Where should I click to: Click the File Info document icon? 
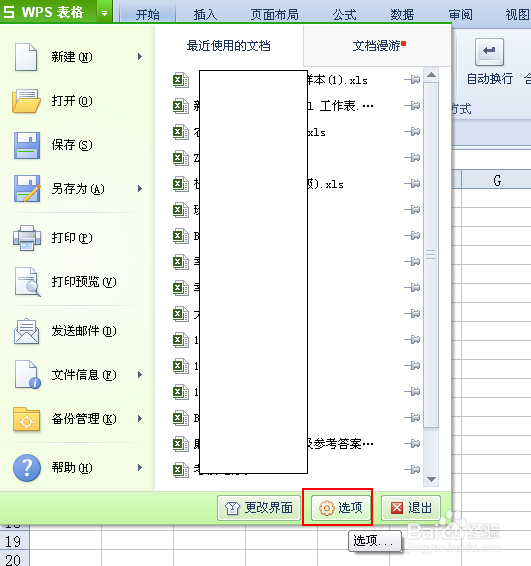pyautogui.click(x=28, y=375)
